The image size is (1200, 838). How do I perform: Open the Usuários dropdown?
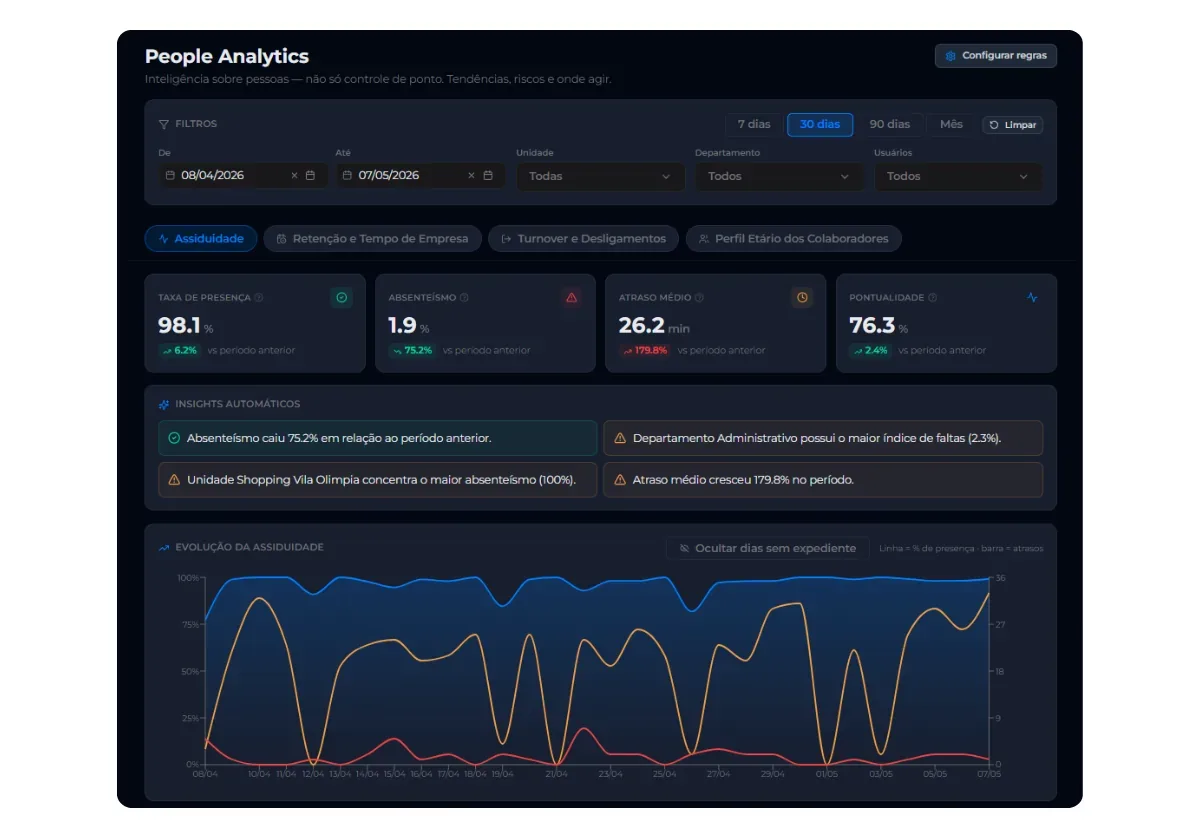(958, 176)
